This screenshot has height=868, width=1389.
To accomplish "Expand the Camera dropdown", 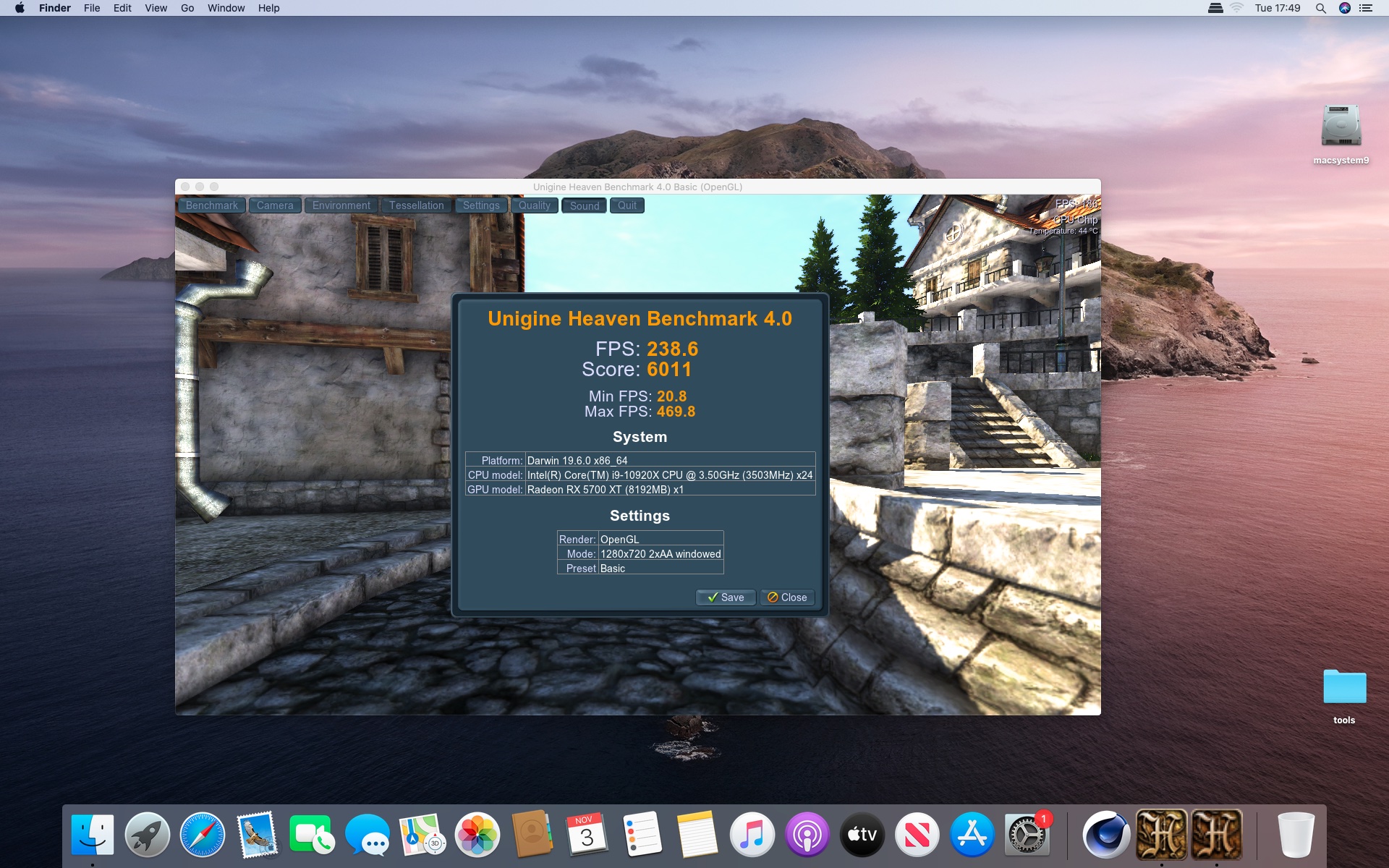I will pos(275,205).
